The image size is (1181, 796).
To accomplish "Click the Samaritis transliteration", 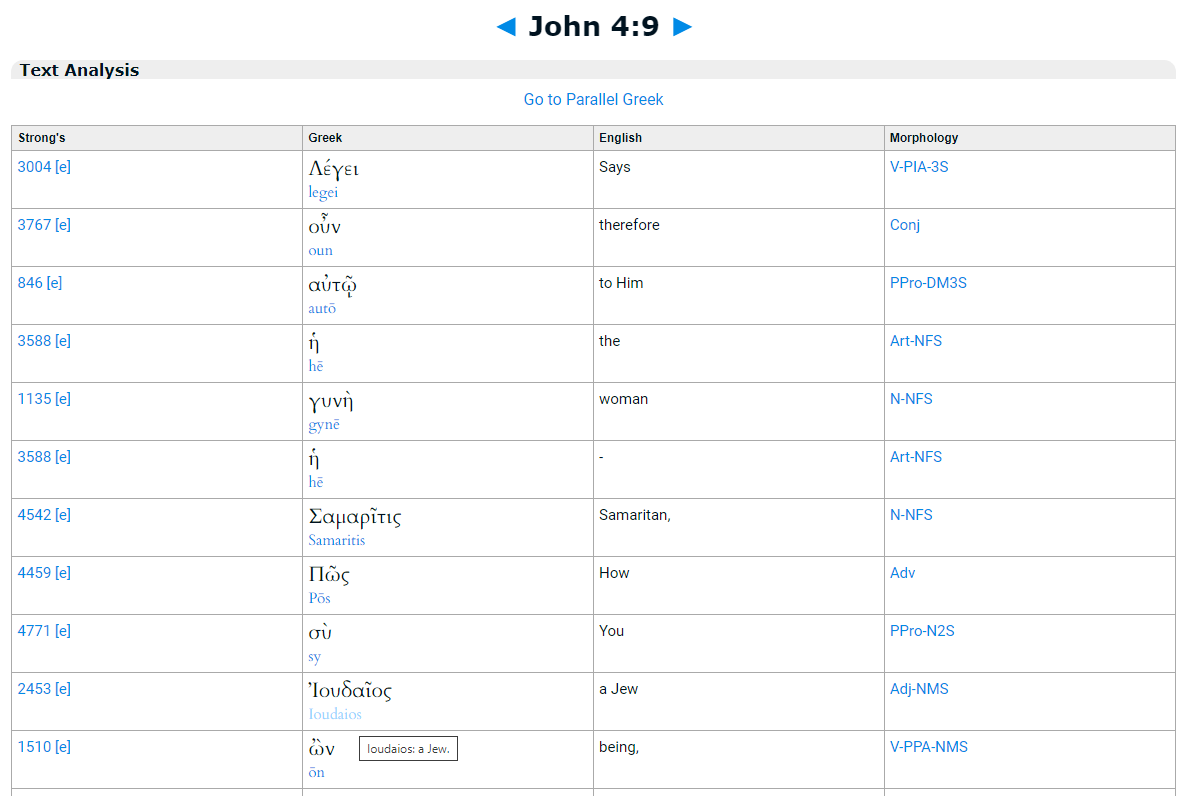I will click(x=337, y=540).
